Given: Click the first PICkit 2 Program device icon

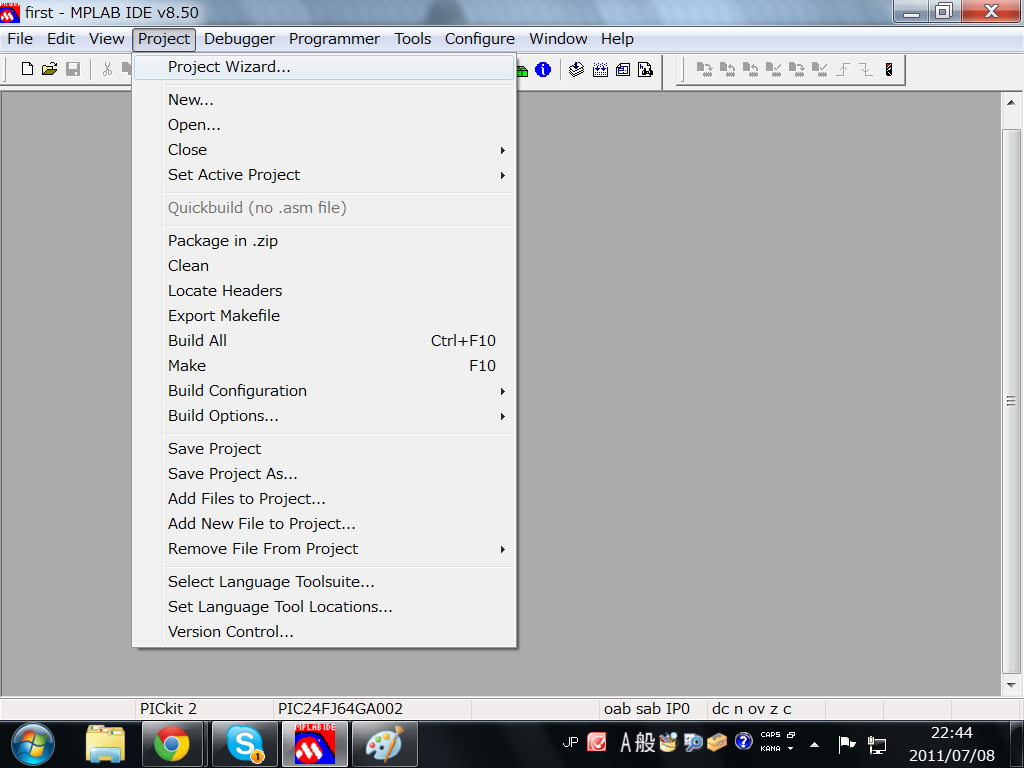Looking at the screenshot, I should click(x=704, y=69).
